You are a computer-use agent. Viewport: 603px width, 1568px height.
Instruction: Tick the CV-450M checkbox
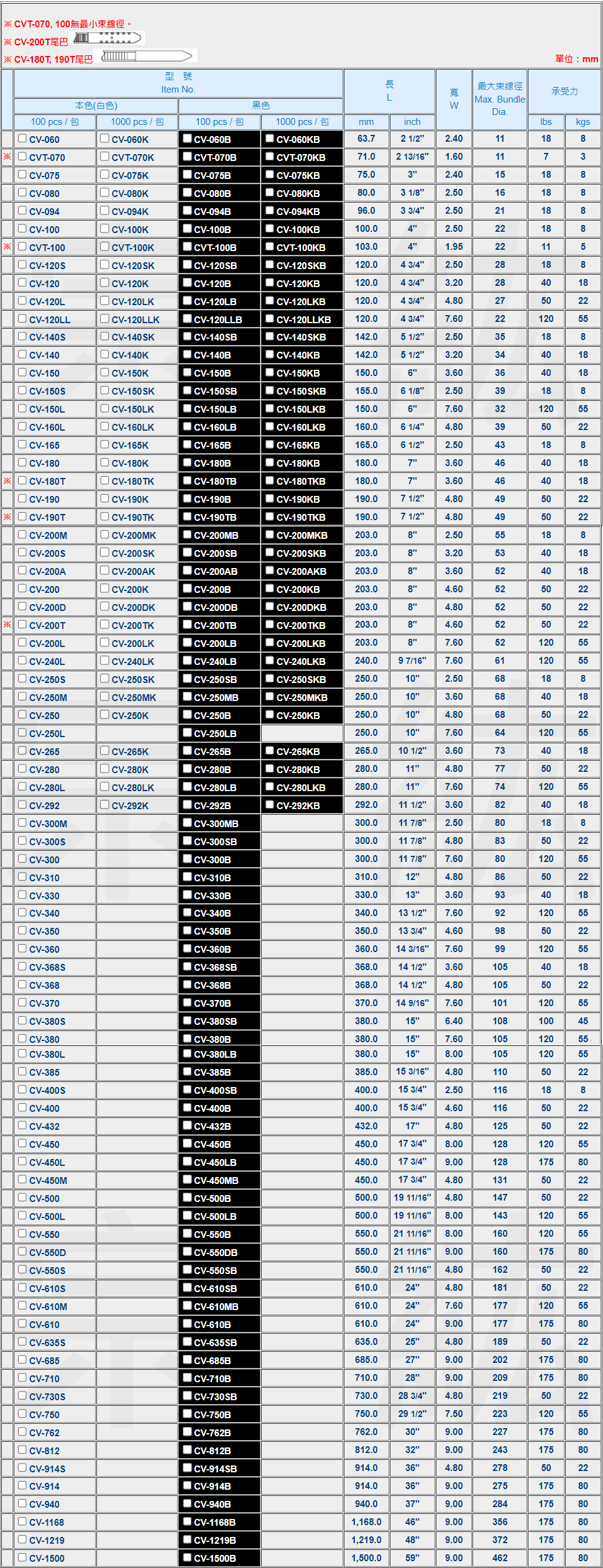(22, 1180)
